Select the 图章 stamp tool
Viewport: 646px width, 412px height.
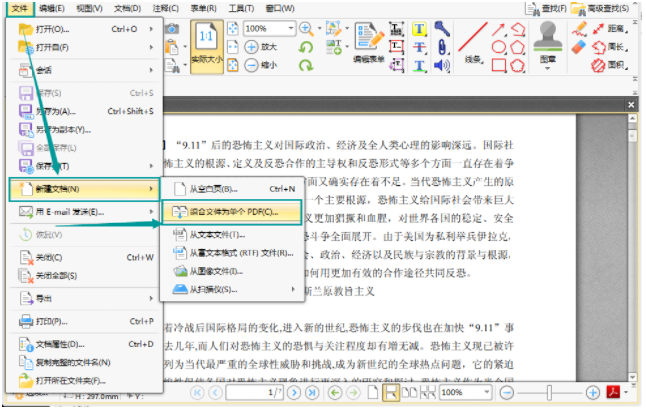click(546, 42)
